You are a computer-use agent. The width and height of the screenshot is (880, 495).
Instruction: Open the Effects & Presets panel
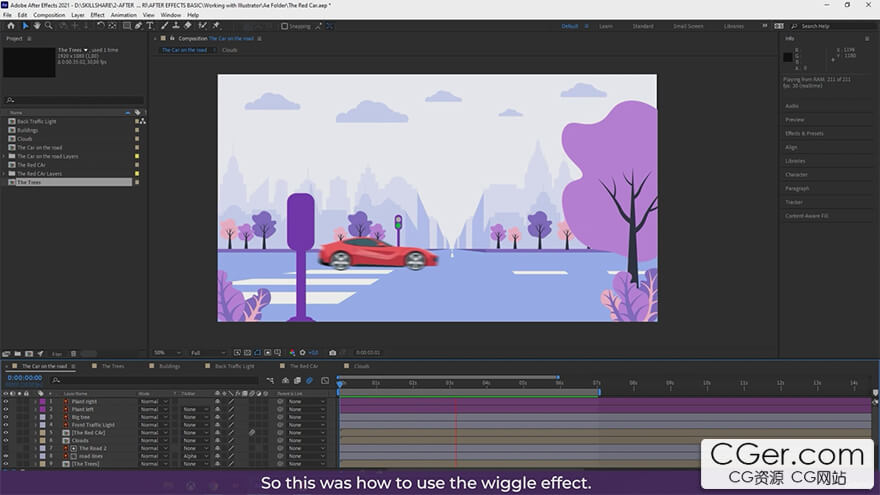click(804, 133)
